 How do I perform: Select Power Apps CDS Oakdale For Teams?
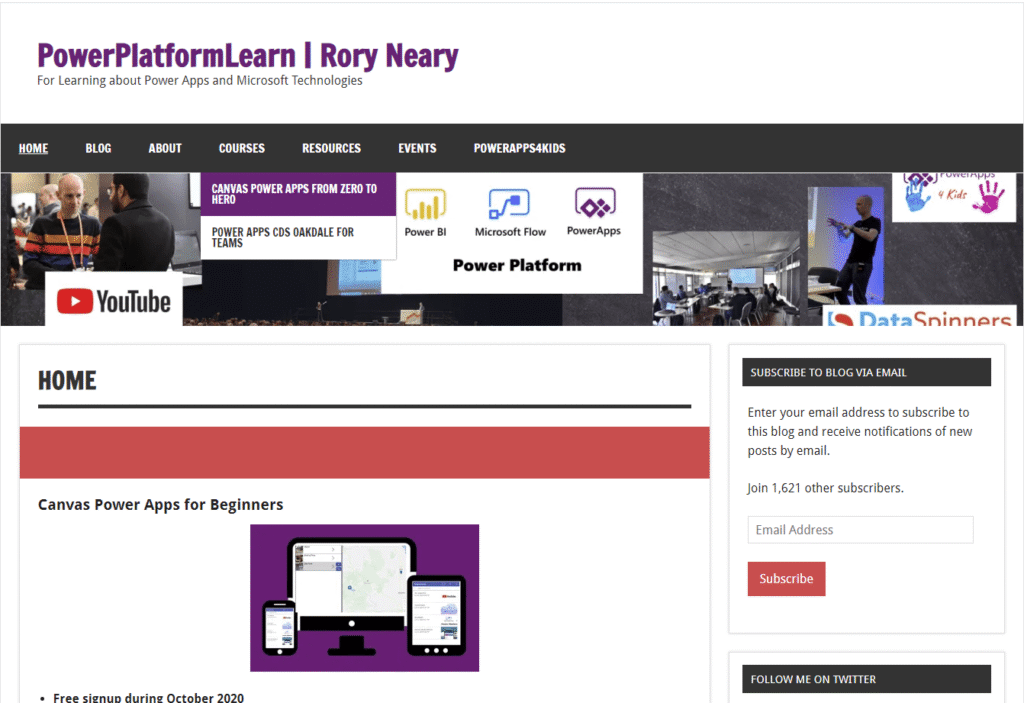click(298, 238)
